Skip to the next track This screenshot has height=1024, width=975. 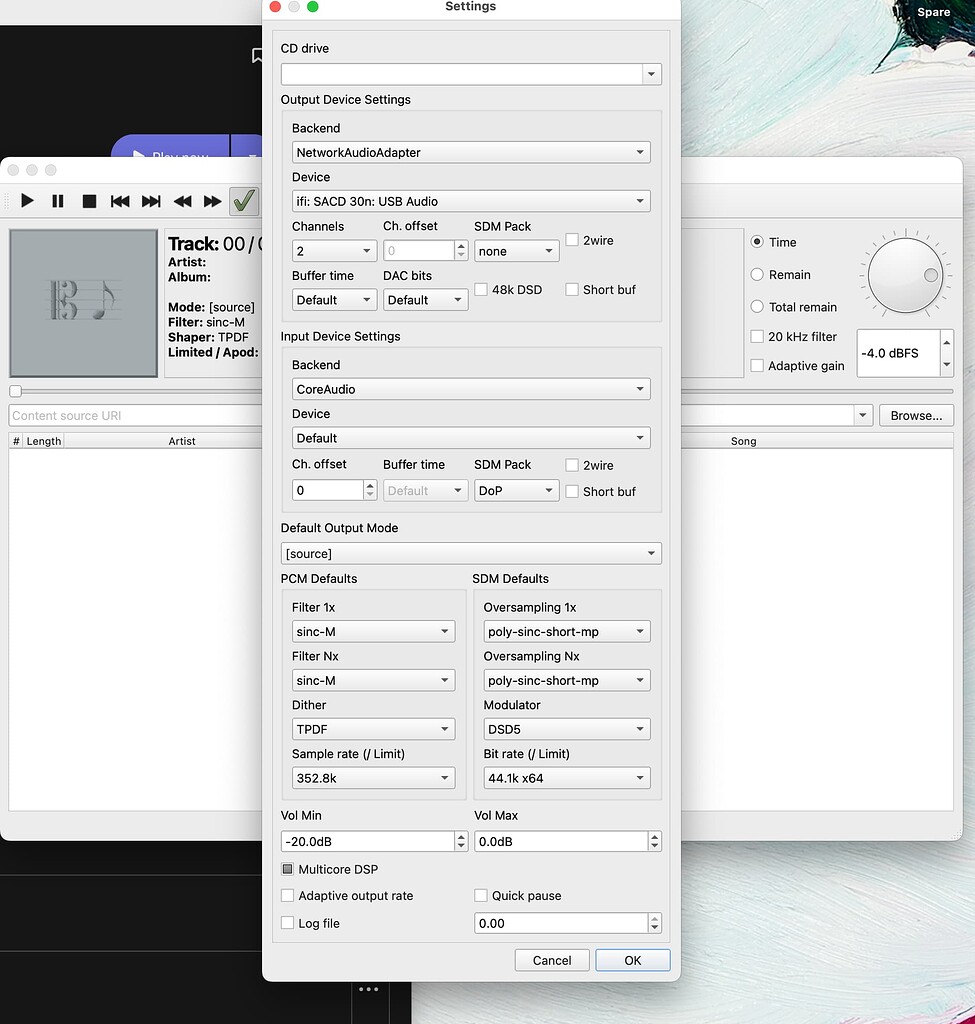(150, 200)
